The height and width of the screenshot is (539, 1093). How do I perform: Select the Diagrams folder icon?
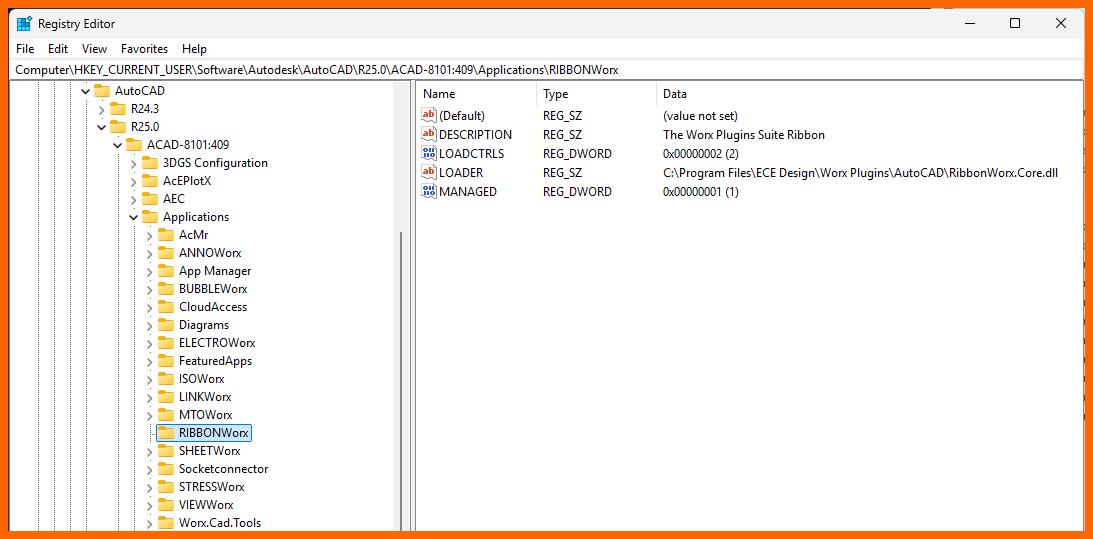(166, 325)
